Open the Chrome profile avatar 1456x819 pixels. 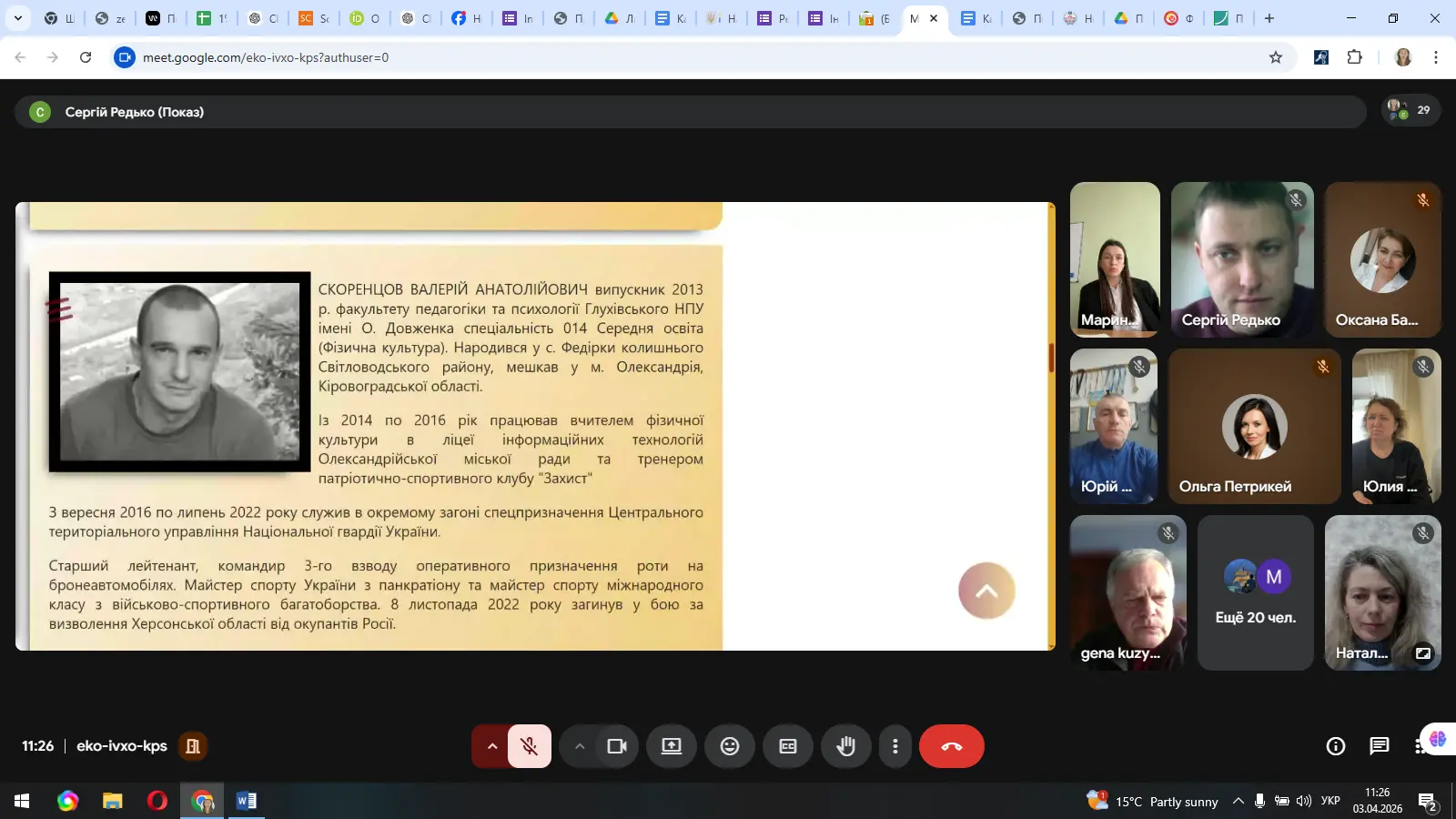(1403, 57)
